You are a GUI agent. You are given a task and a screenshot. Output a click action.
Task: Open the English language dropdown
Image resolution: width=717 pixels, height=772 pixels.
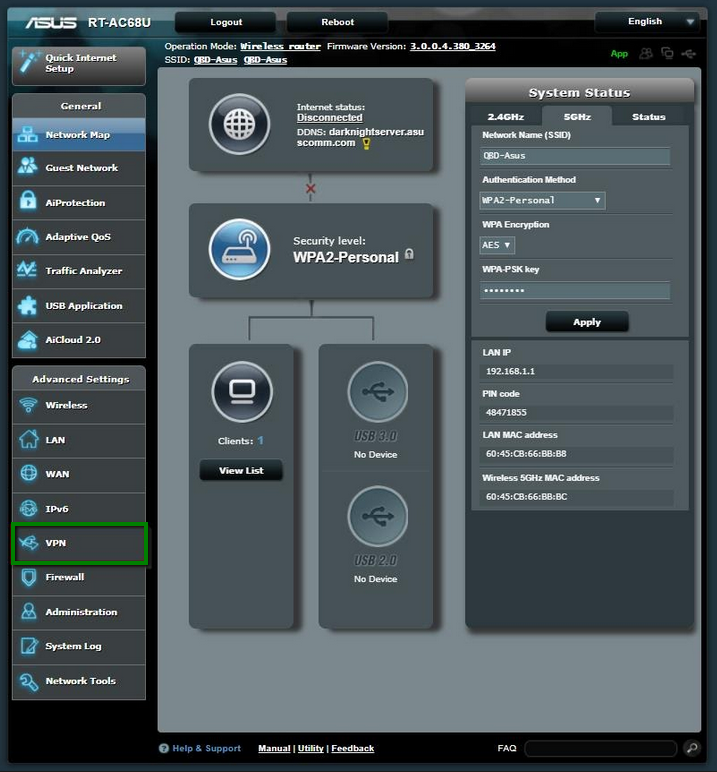[647, 22]
